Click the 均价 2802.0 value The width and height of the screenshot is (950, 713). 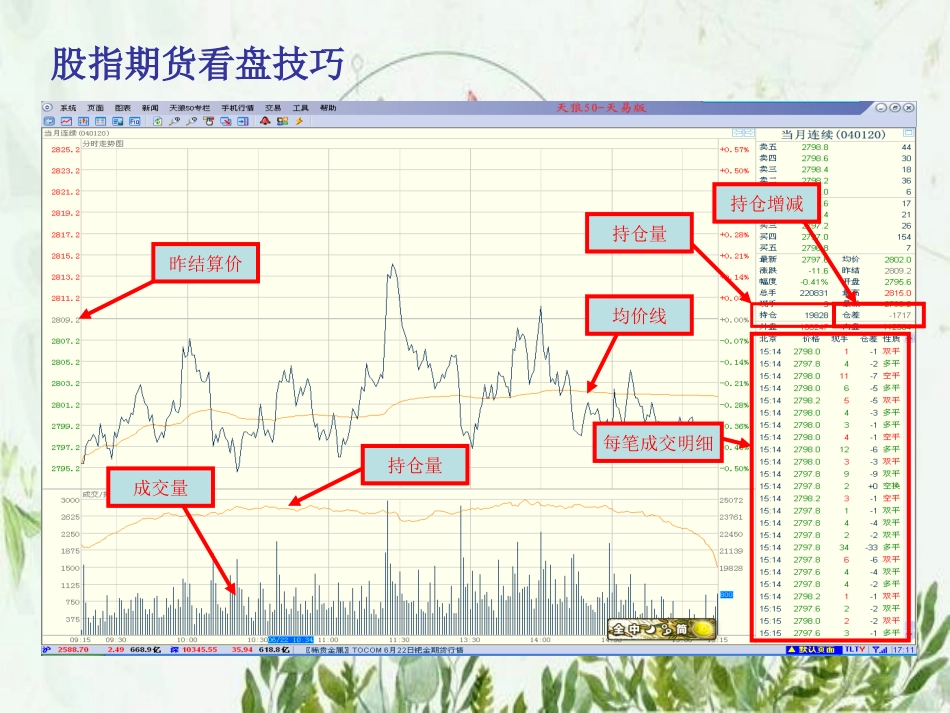(897, 259)
